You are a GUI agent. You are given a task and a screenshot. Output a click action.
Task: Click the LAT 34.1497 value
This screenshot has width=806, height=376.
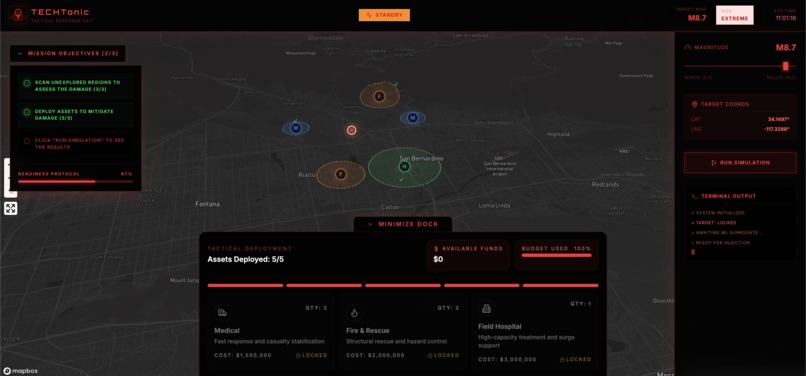pyautogui.click(x=779, y=119)
